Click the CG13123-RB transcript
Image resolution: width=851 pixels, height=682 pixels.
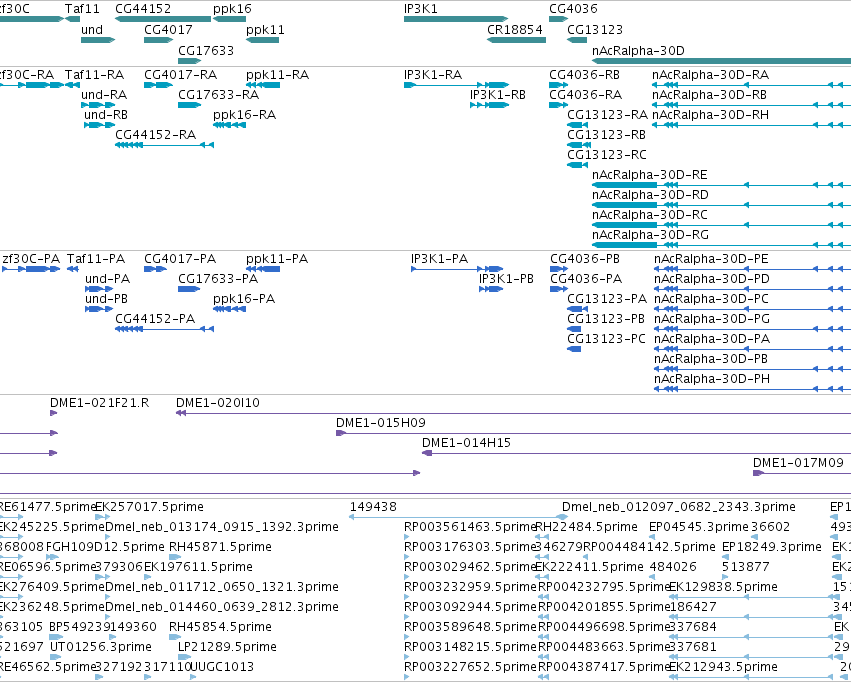(x=579, y=145)
